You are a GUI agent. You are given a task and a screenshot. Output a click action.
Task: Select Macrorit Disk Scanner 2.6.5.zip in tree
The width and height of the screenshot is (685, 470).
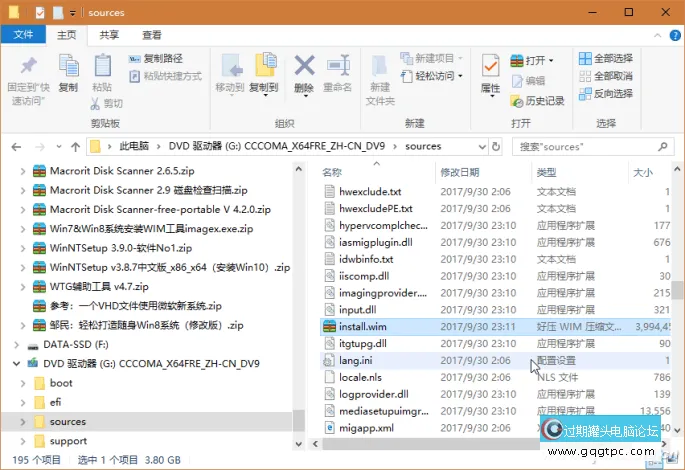pyautogui.click(x=122, y=171)
